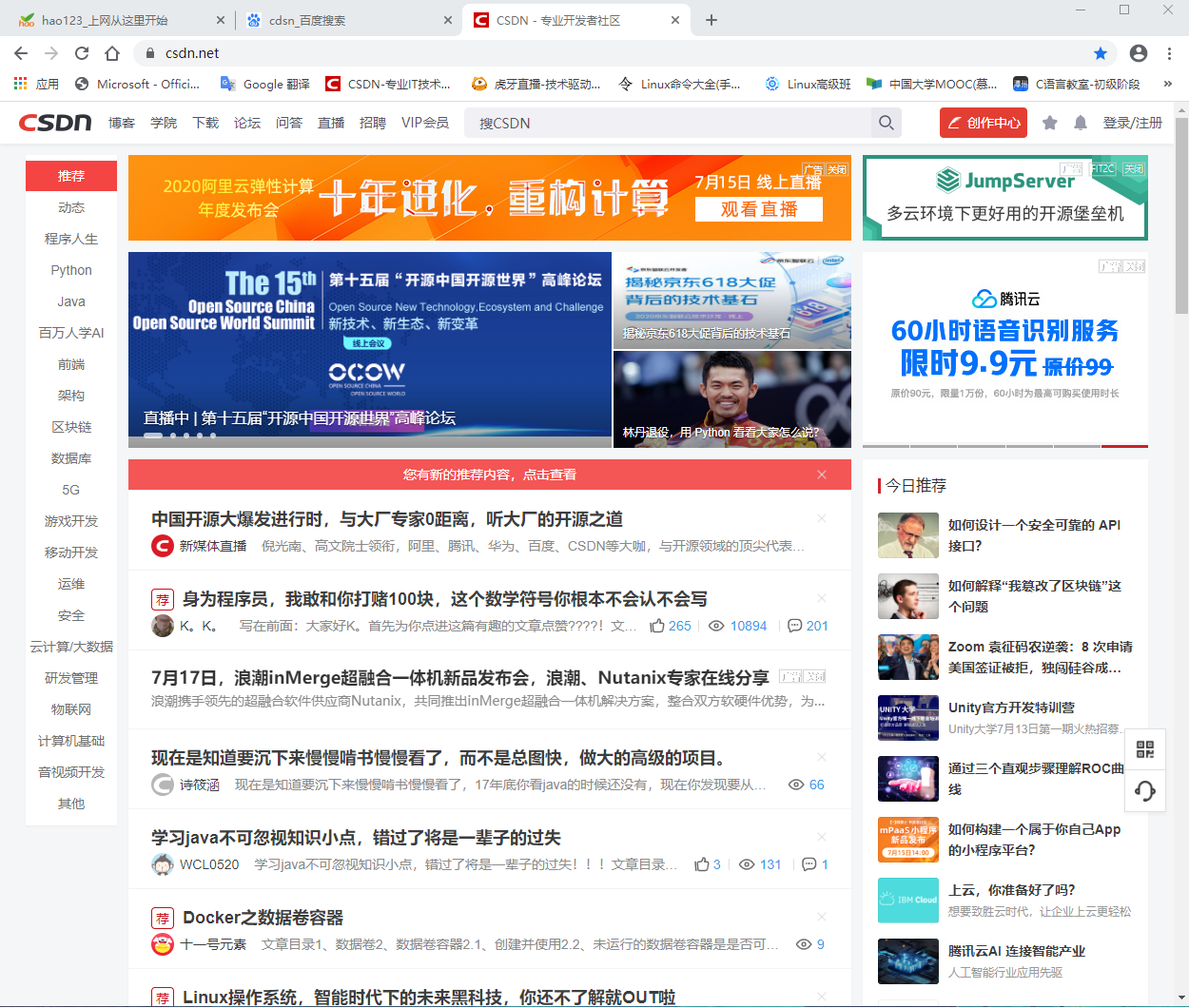Open the 中国大学MOOC bookmark
The width and height of the screenshot is (1189, 1008).
coord(932,84)
